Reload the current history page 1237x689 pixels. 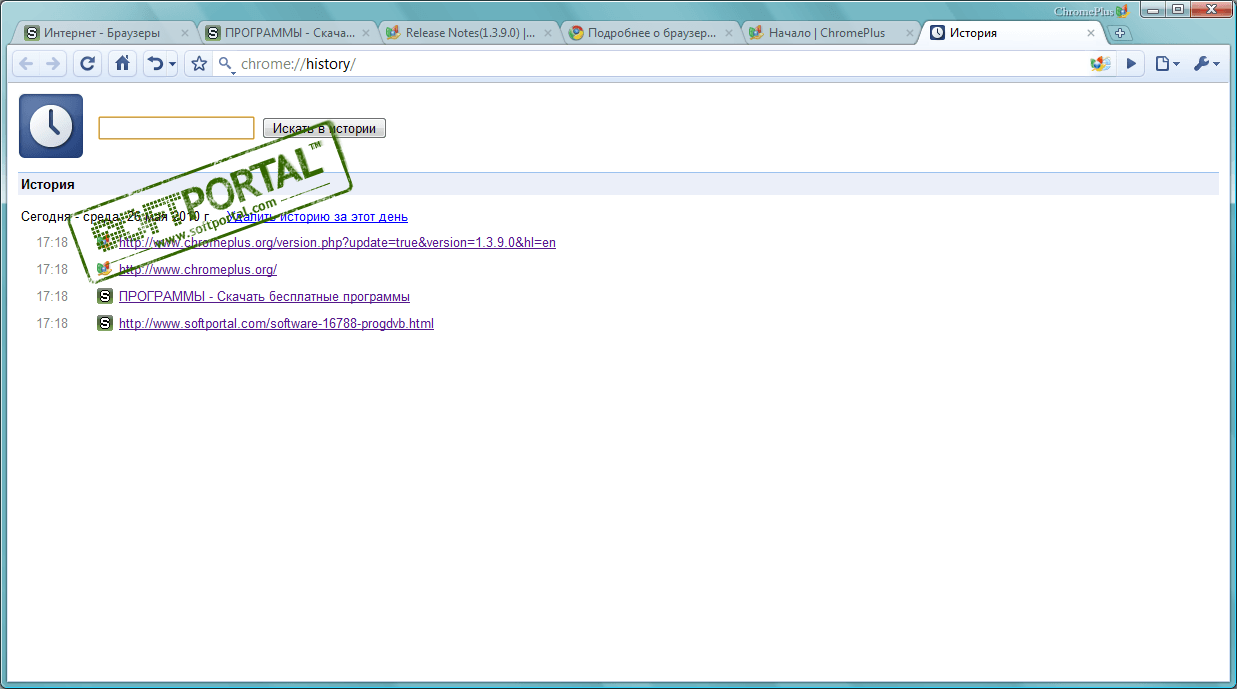[87, 64]
